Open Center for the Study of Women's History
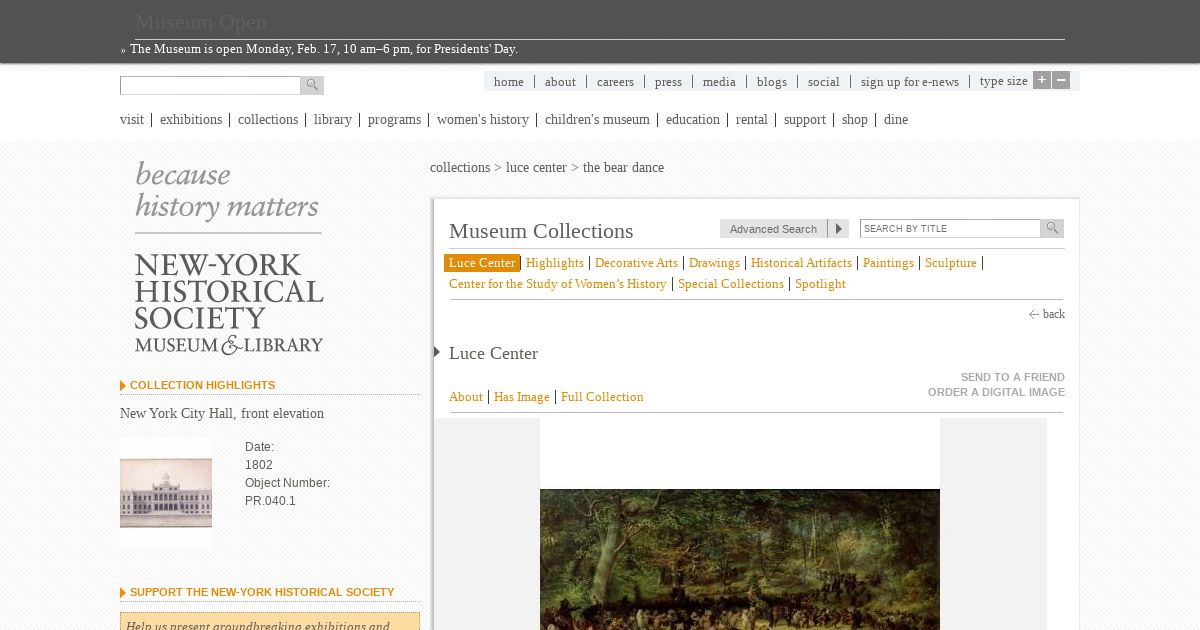This screenshot has width=1200, height=630. 558,284
